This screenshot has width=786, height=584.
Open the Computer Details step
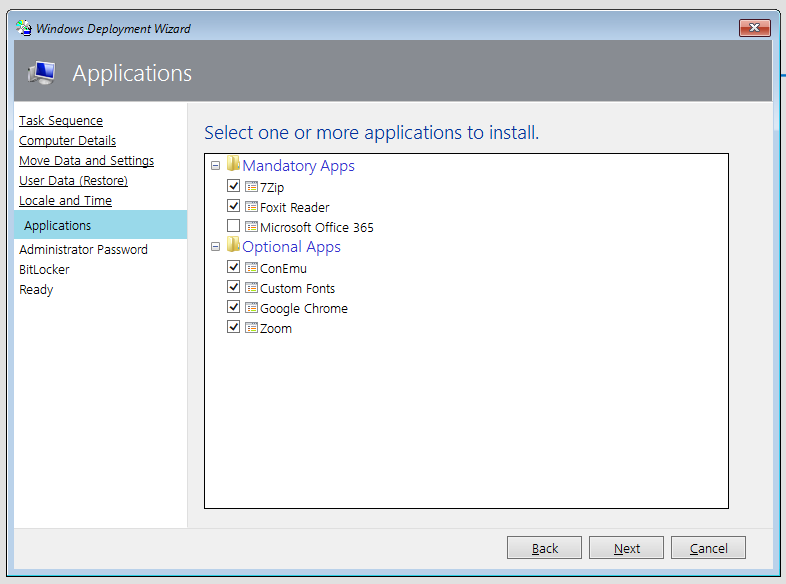67,141
